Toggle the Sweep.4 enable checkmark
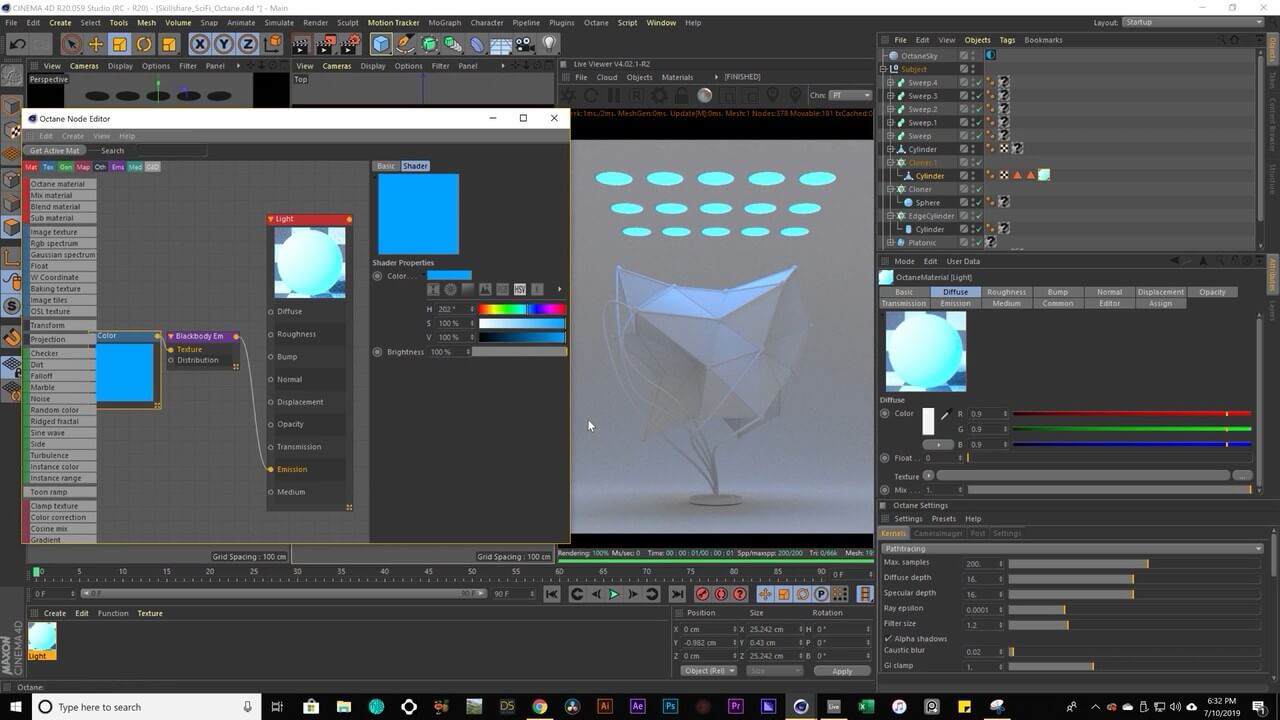Image resolution: width=1280 pixels, height=720 pixels. coord(977,83)
